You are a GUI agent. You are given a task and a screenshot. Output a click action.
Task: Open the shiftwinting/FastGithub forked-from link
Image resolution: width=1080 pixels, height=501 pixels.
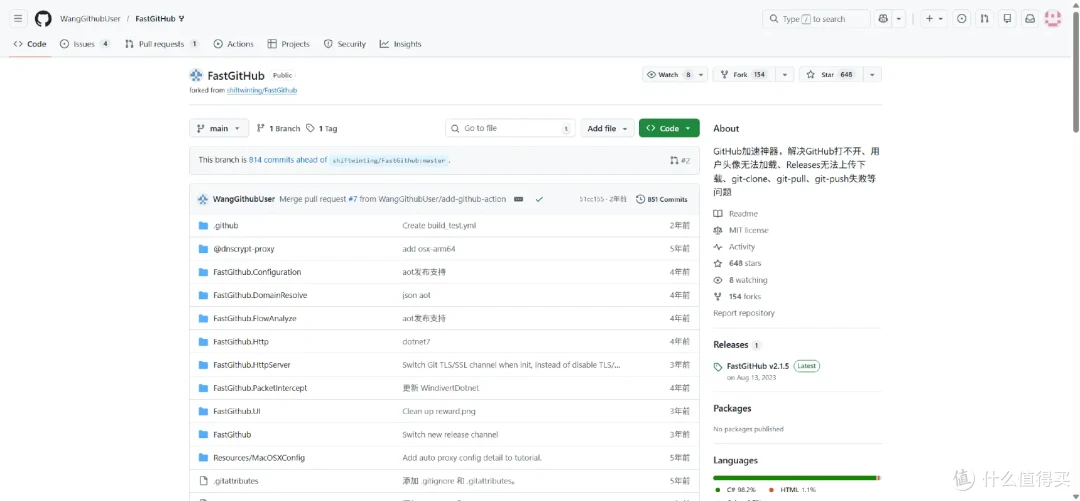click(x=262, y=90)
